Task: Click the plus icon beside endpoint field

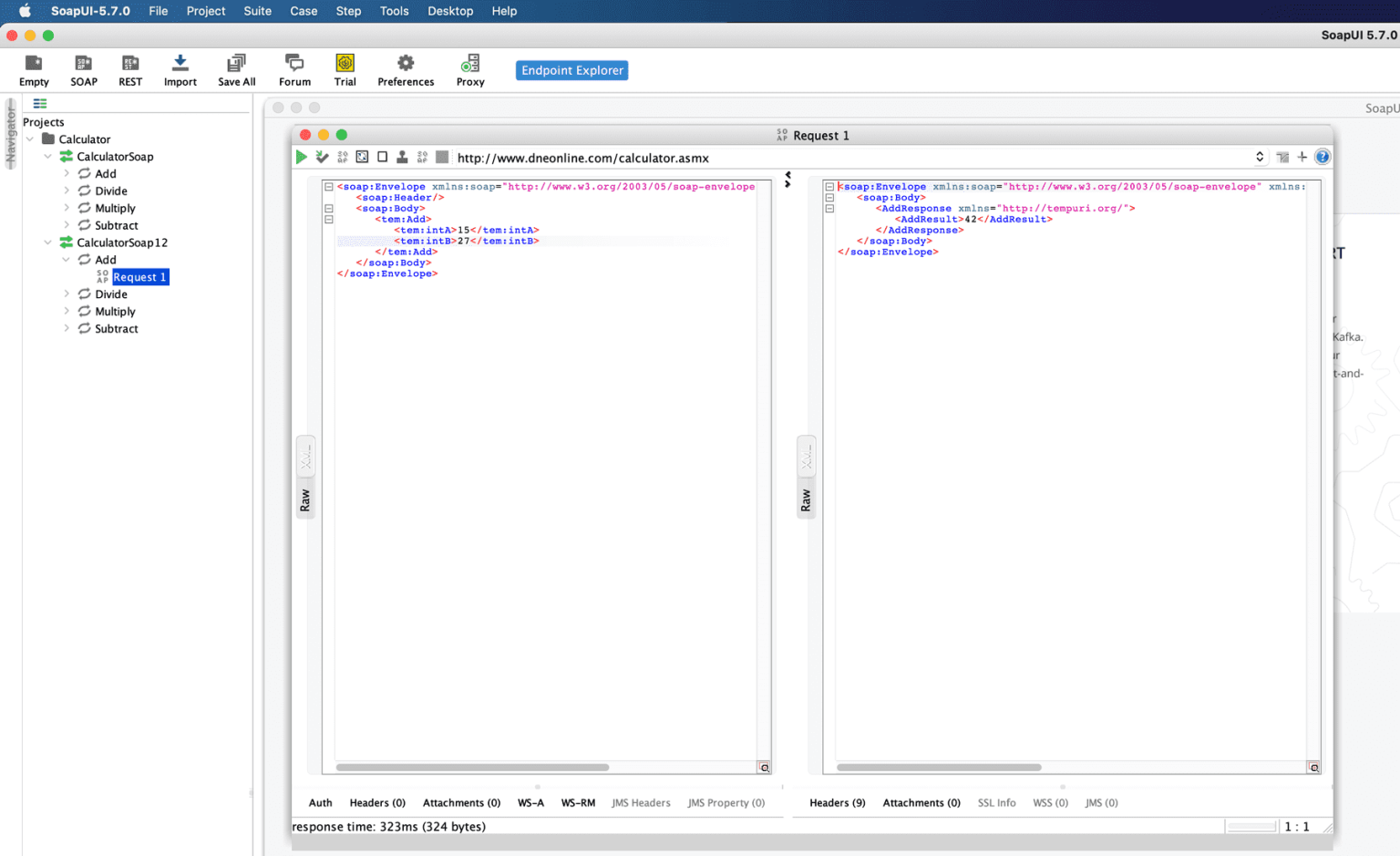Action: [x=1302, y=157]
